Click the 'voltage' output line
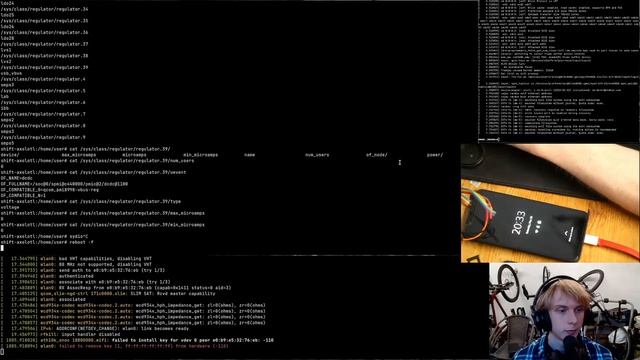 pyautogui.click(x=10, y=207)
